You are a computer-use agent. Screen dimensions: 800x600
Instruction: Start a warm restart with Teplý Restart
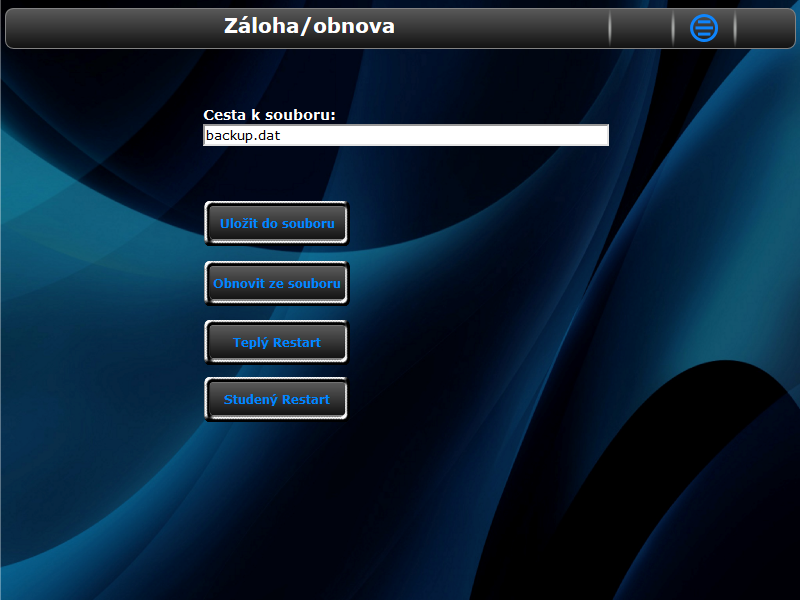click(277, 342)
